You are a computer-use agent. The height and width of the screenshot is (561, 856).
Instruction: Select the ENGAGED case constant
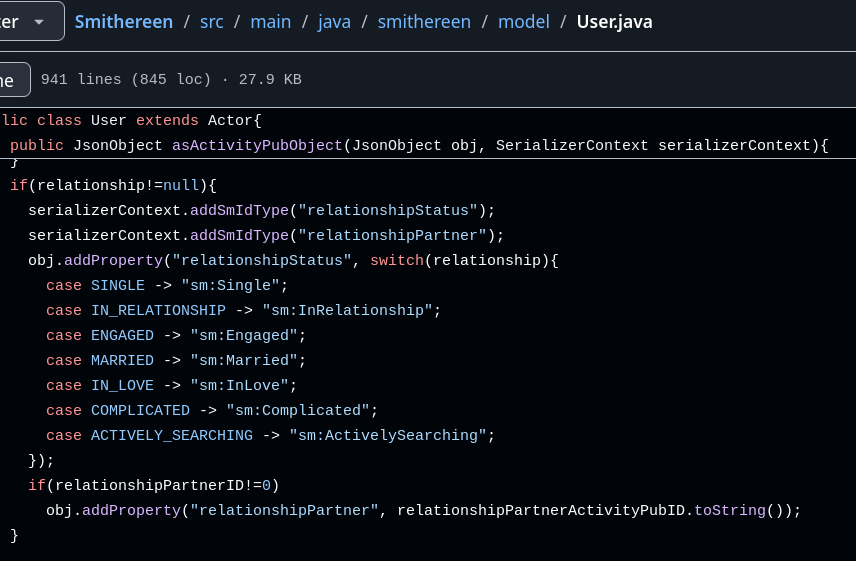pos(122,335)
